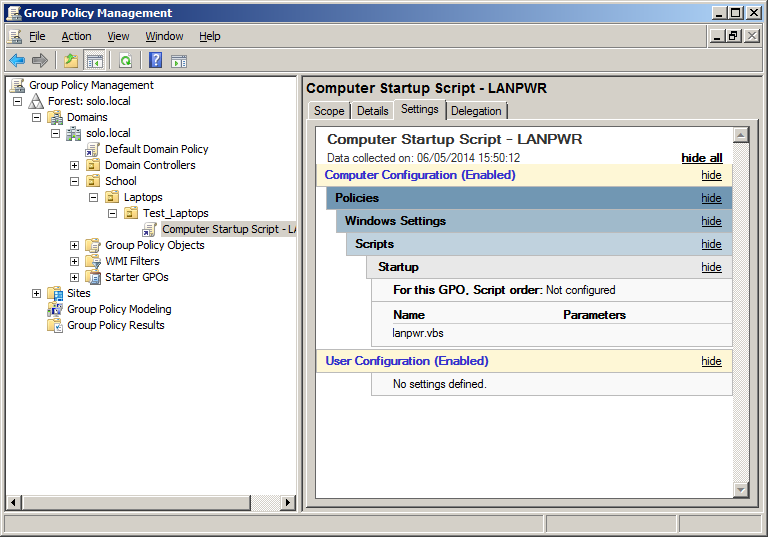The width and height of the screenshot is (768, 537).
Task: Click the Forest solo.local triangle icon
Action: click(x=36, y=101)
